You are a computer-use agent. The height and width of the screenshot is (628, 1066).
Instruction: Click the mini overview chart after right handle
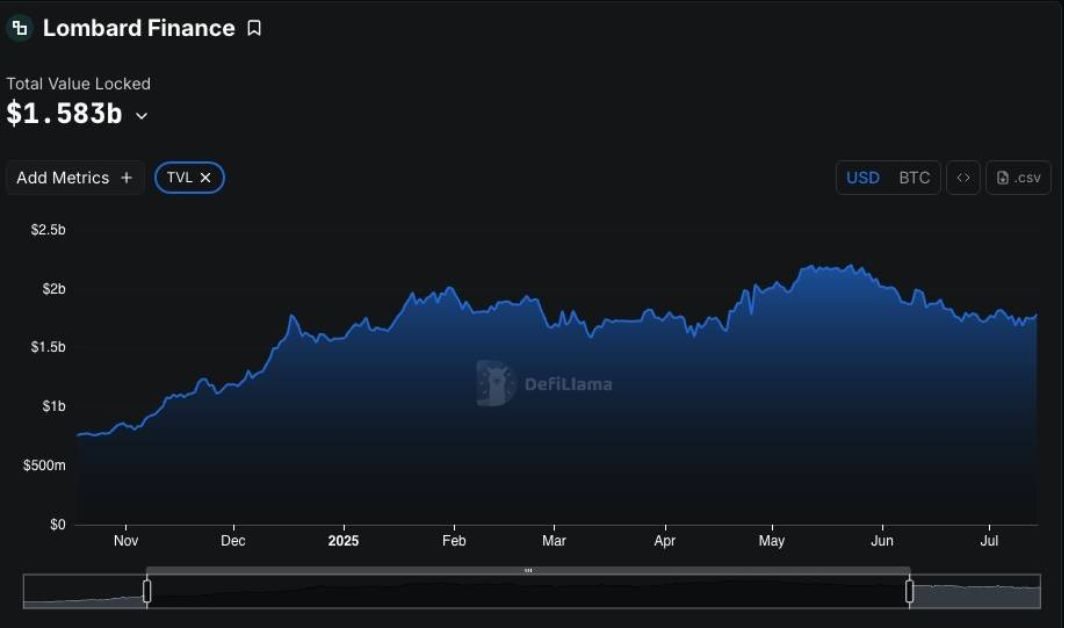[x=977, y=591]
